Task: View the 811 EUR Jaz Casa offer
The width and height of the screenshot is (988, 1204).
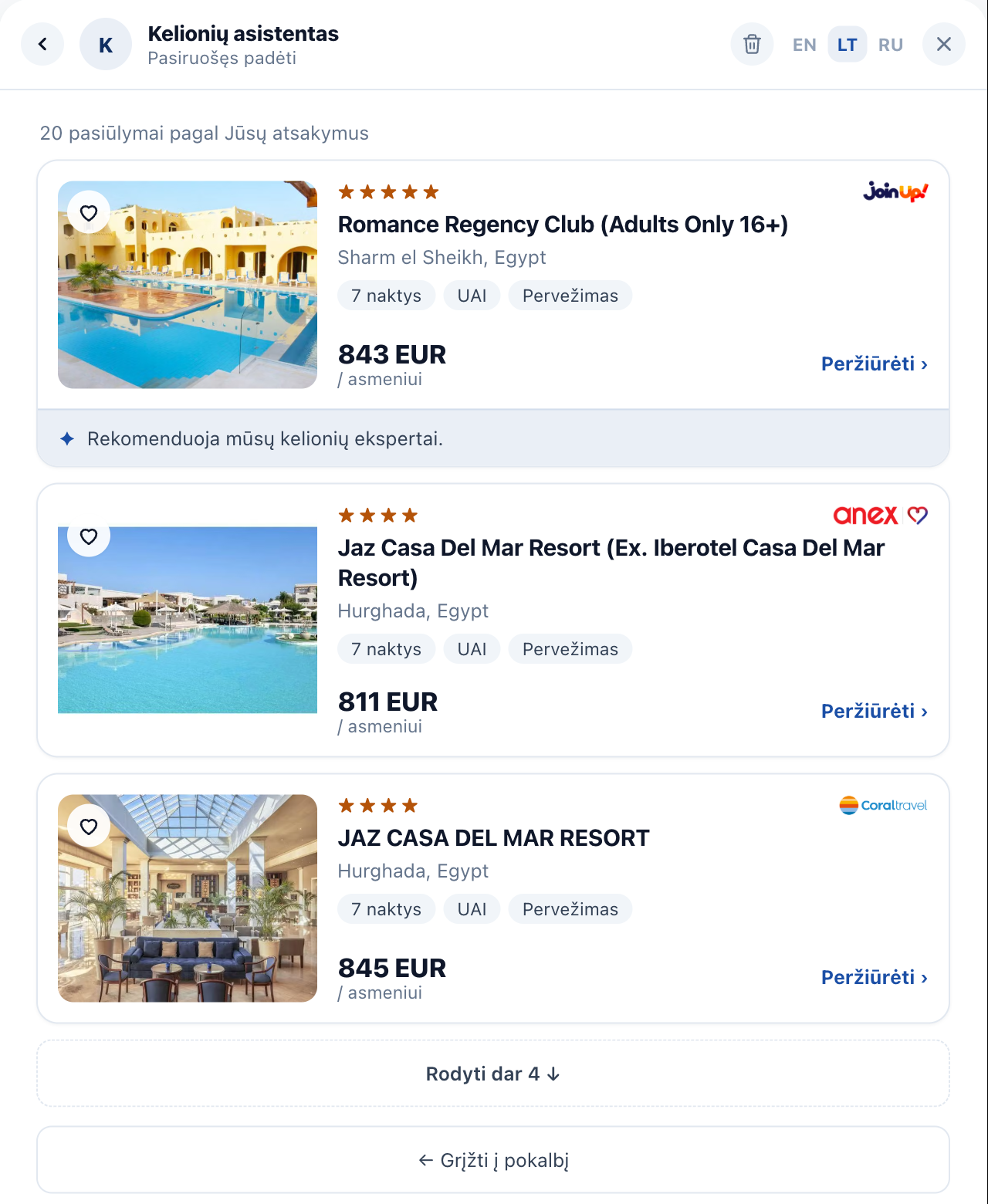Action: coord(875,711)
